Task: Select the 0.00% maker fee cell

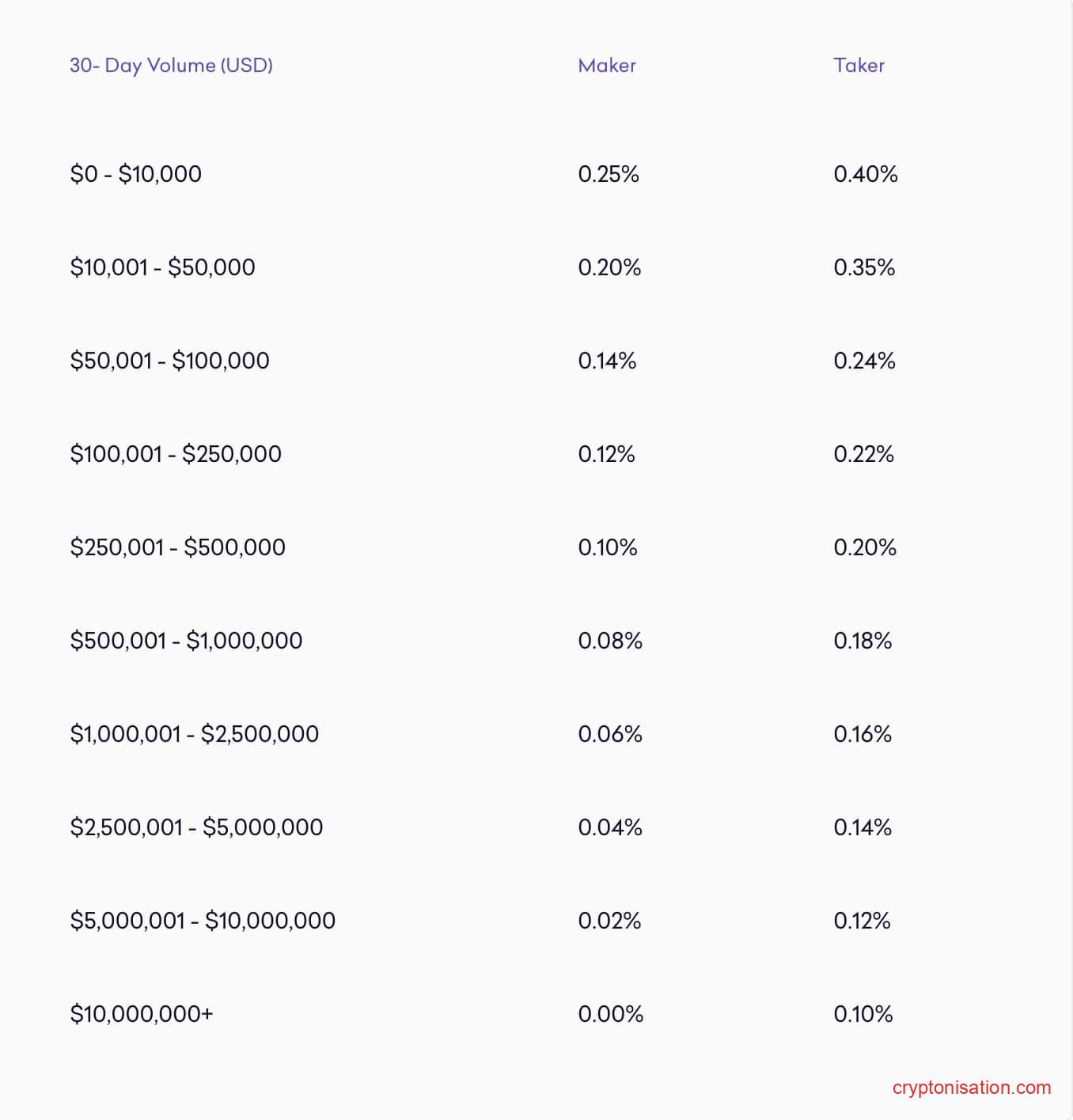Action: 610,1014
